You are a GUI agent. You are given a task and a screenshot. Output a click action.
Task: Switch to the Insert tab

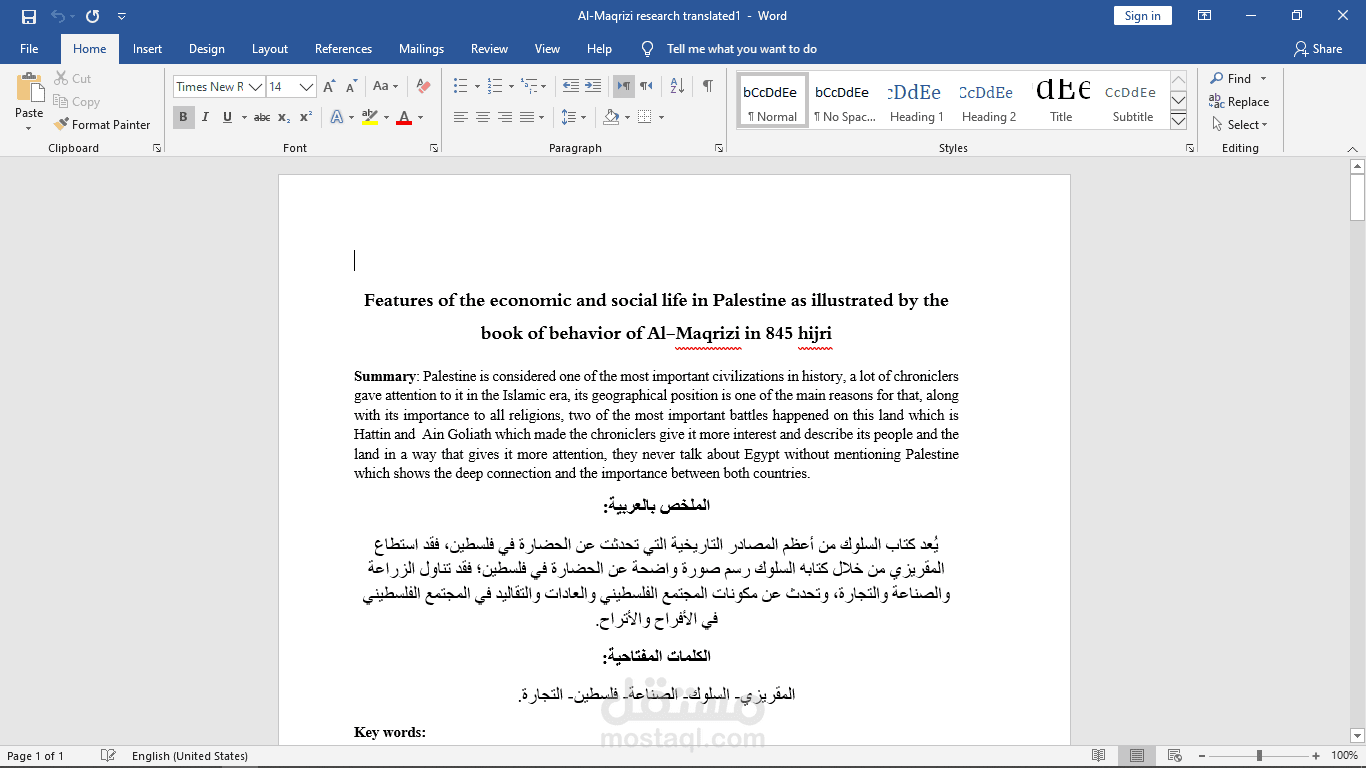point(147,49)
